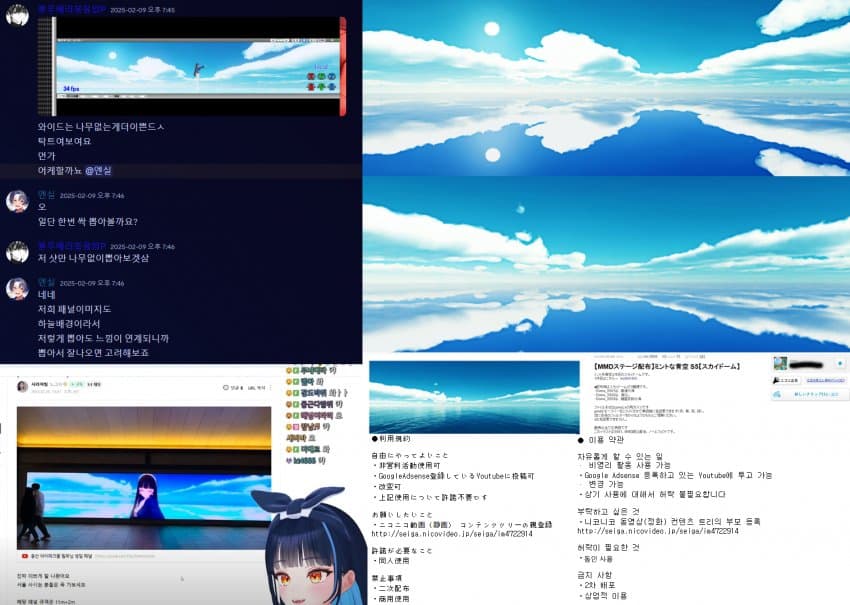Select the text '同人使用'
Viewport: 850px width, 605px height.
click(394, 561)
